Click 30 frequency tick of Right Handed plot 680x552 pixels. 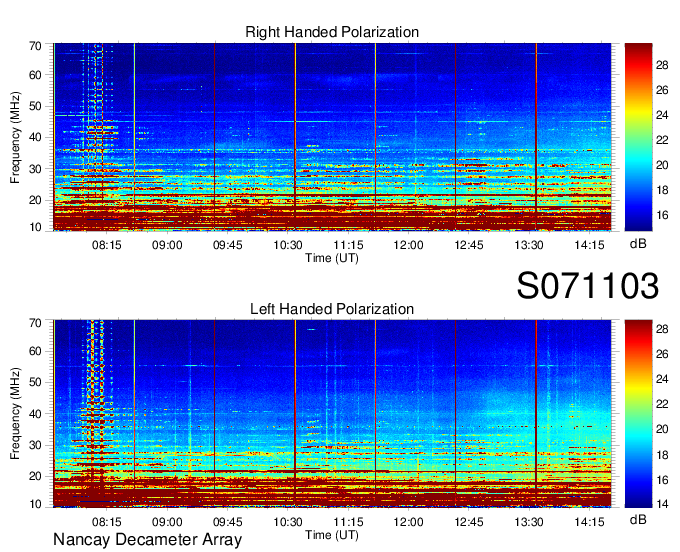(x=35, y=169)
